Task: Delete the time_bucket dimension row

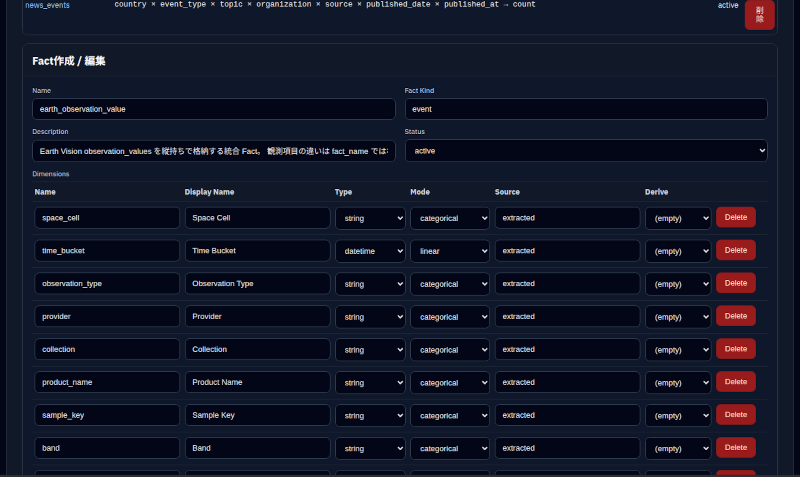Action: [735, 250]
